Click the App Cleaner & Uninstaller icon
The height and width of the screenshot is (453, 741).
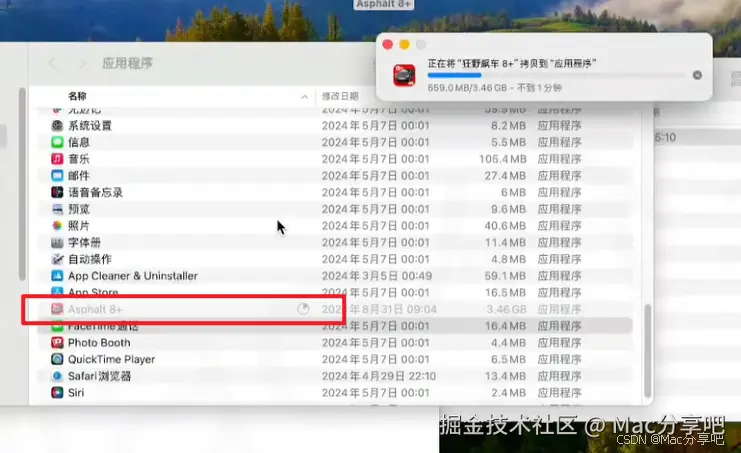[x=57, y=276]
